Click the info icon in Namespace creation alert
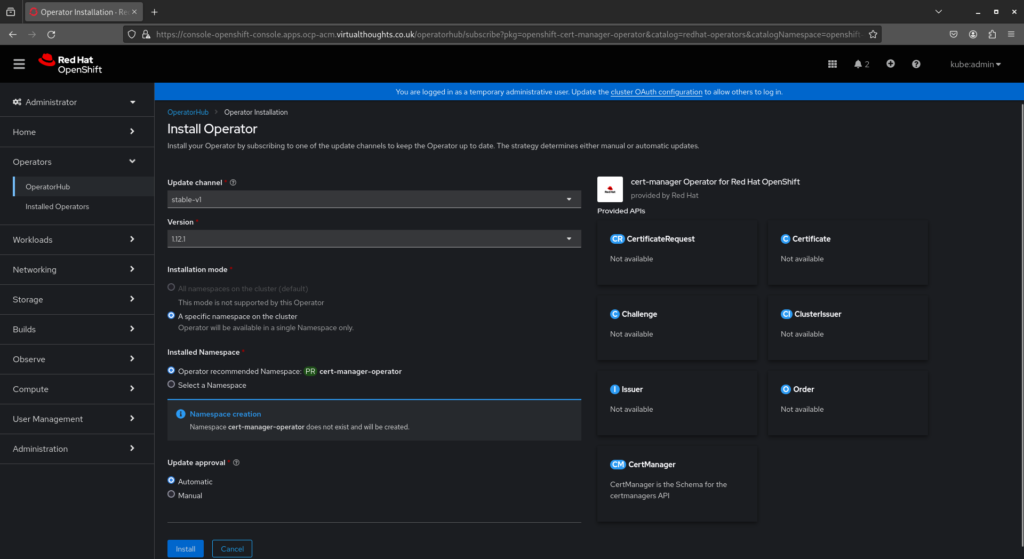 coord(181,414)
